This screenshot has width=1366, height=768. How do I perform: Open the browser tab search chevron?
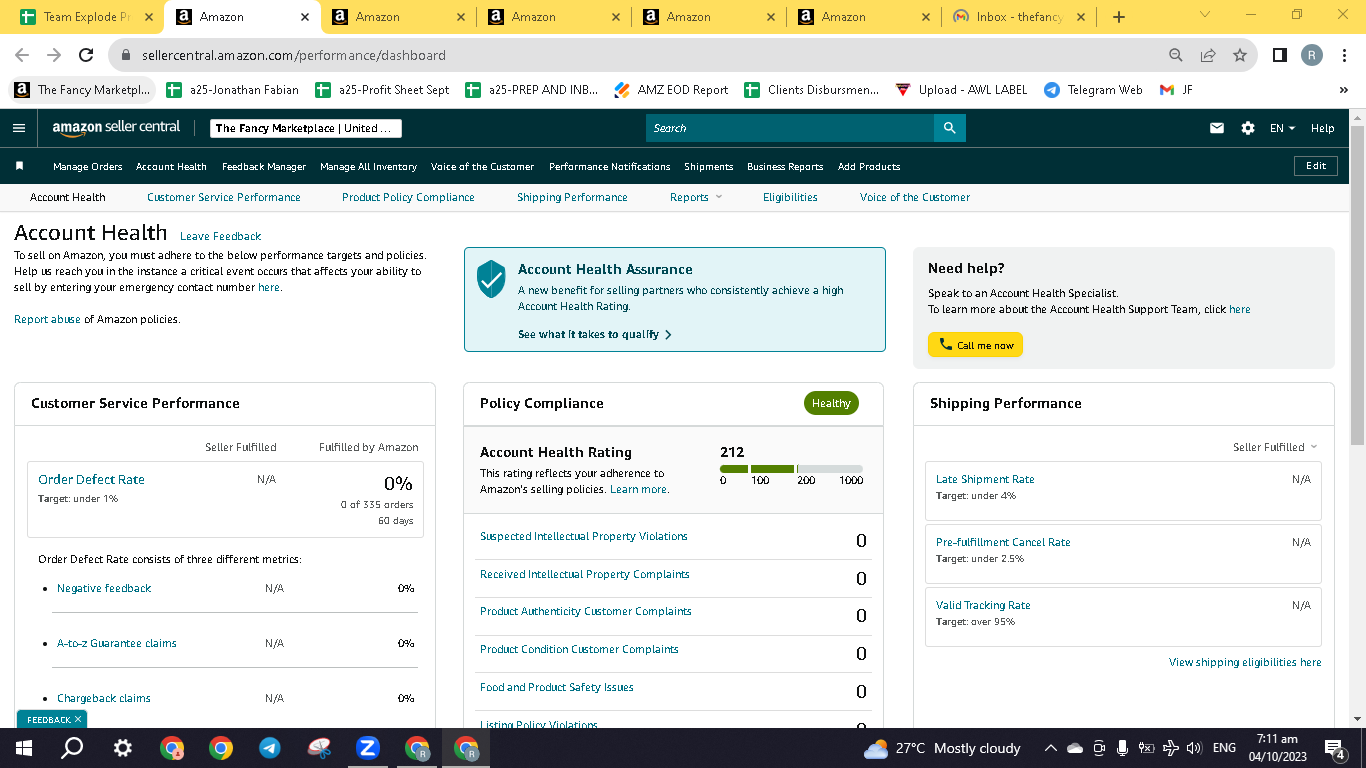(1204, 15)
